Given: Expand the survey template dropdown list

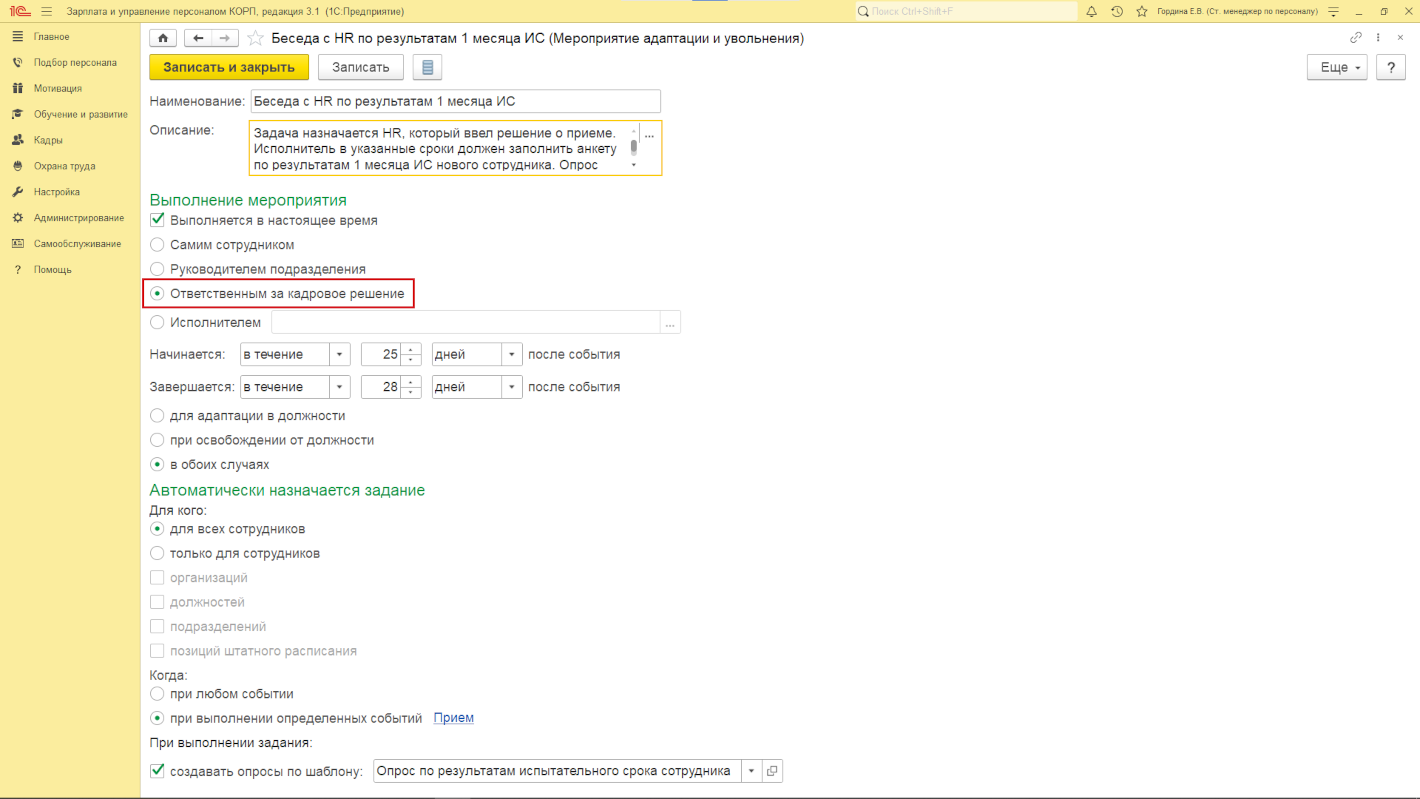Looking at the screenshot, I should click(x=750, y=771).
